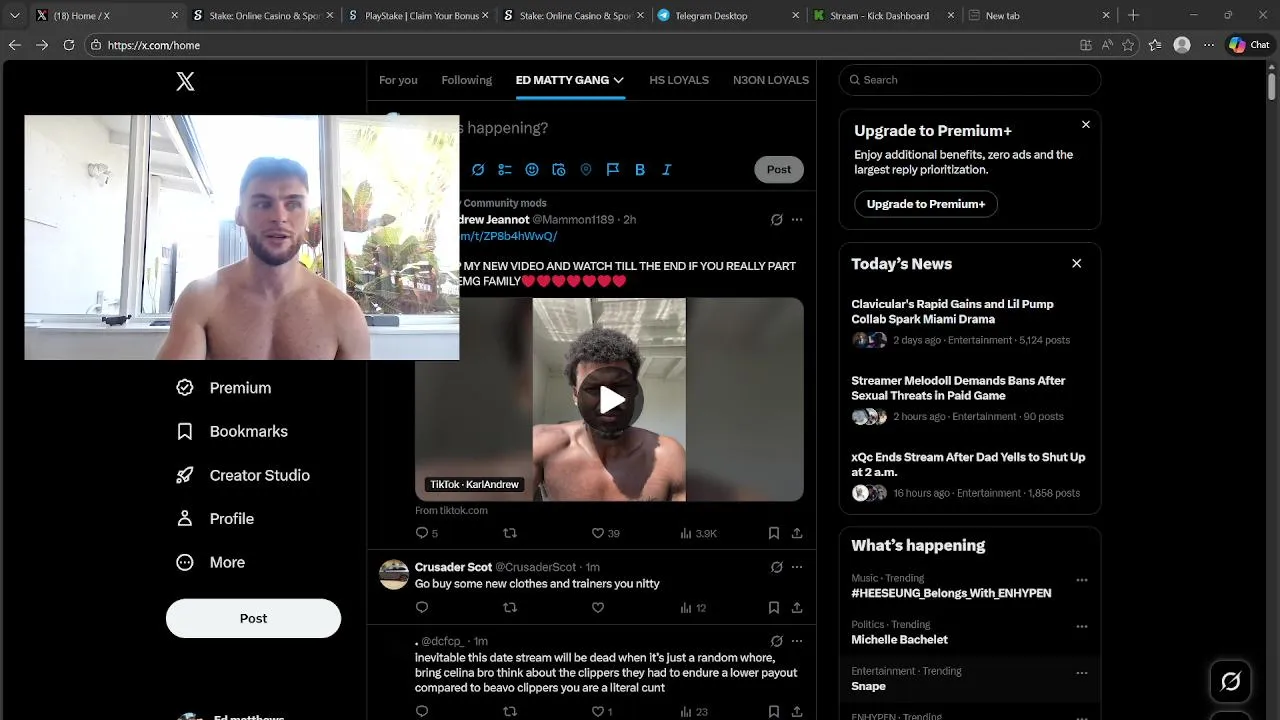Image resolution: width=1280 pixels, height=720 pixels.
Task: Click the grey Post button in the composer
Action: tap(779, 170)
